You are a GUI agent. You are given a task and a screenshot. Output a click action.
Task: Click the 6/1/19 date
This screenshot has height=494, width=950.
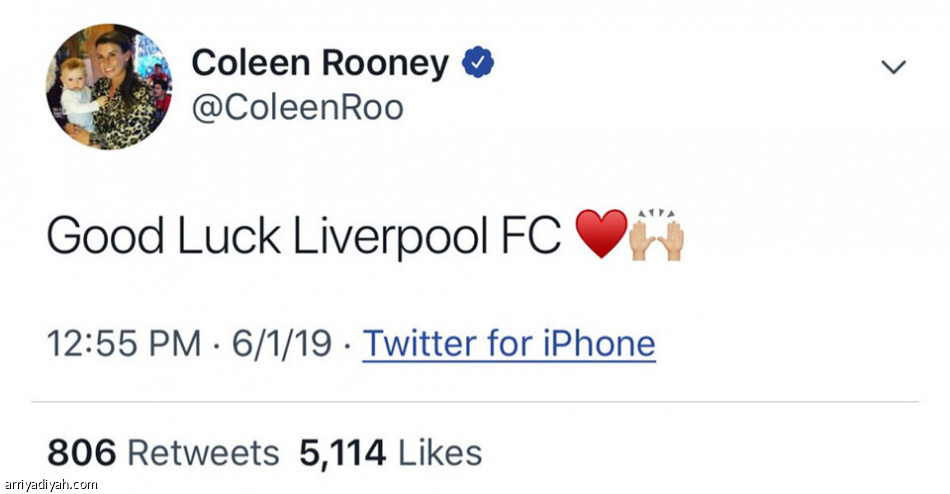pyautogui.click(x=282, y=344)
